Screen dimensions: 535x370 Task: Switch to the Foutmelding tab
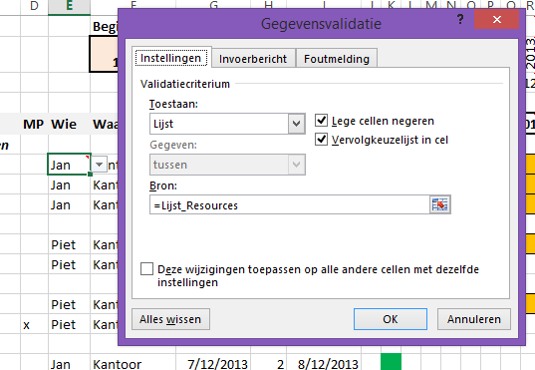tap(337, 59)
